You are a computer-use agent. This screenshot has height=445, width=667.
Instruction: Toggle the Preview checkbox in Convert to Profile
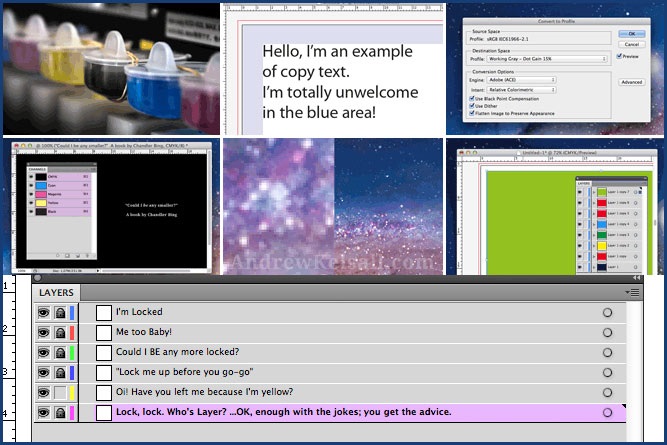(x=622, y=57)
